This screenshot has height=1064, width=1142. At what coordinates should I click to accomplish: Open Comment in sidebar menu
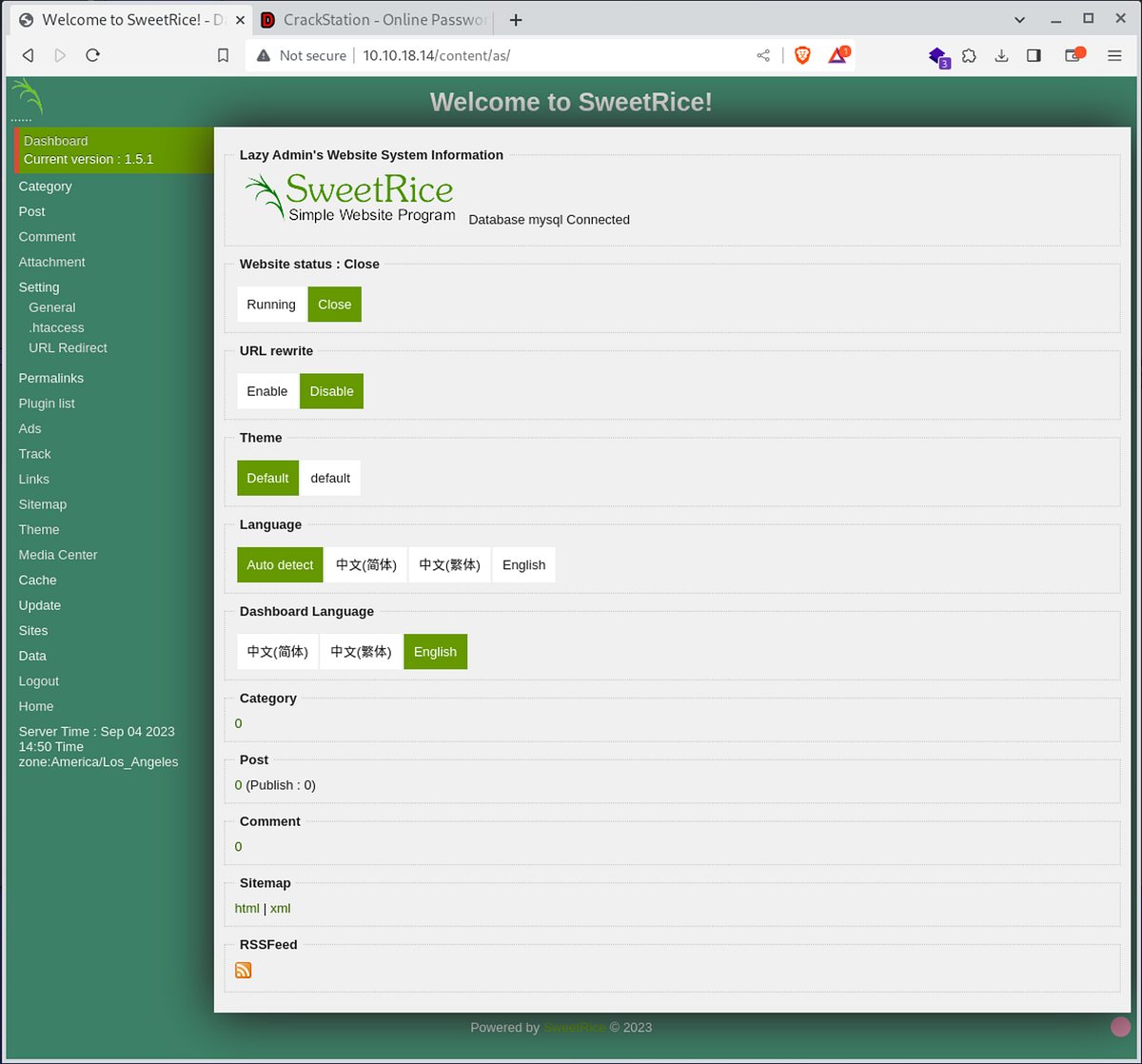[x=47, y=237]
